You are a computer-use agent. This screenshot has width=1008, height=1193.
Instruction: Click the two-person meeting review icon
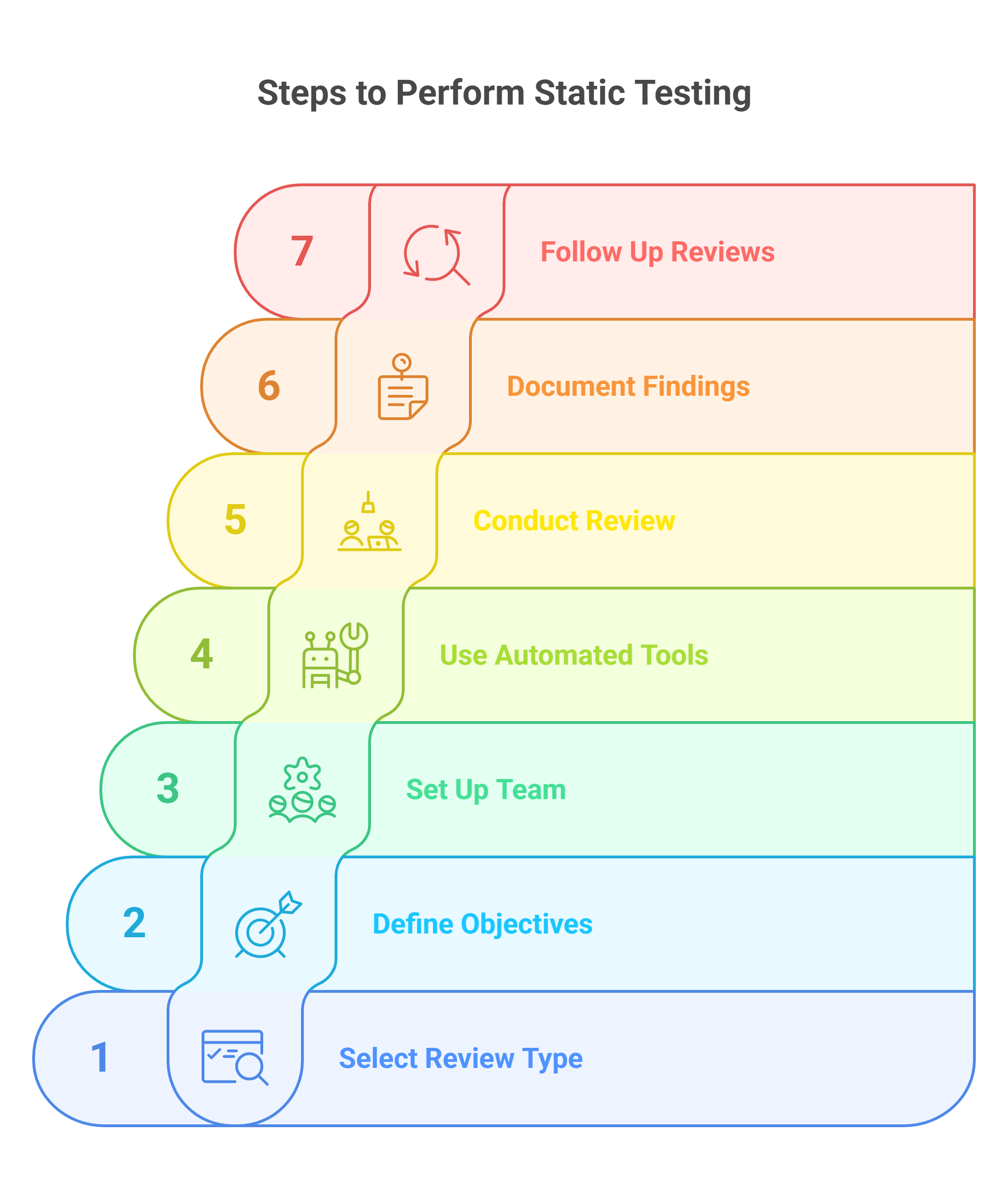(369, 521)
